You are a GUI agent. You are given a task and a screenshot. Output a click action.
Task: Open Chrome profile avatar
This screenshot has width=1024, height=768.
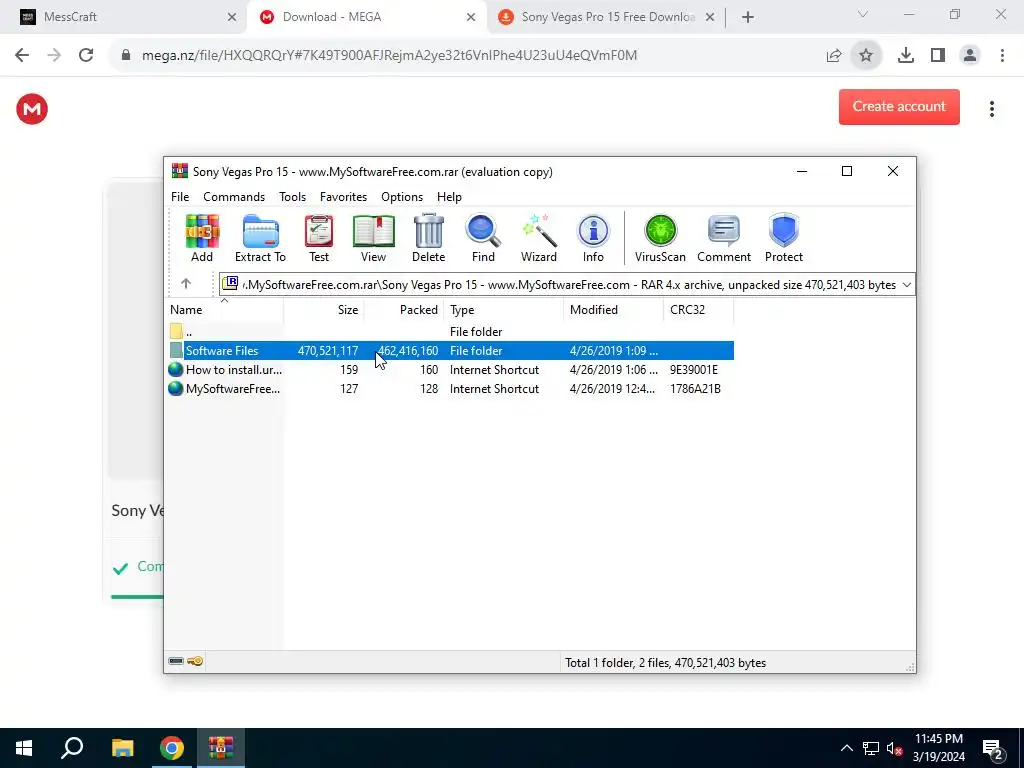(x=970, y=56)
